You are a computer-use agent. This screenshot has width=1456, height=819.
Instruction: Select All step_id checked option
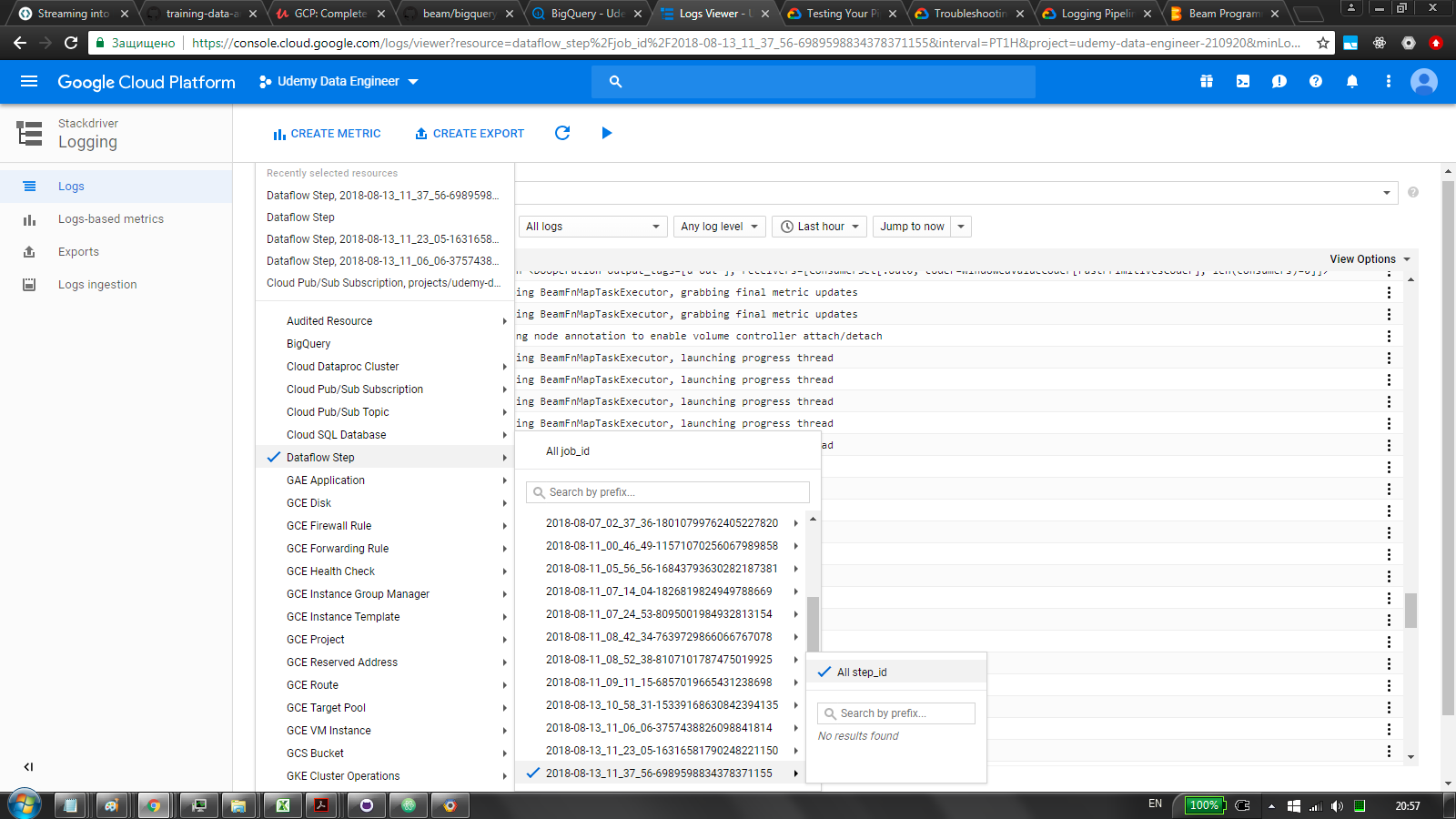coord(896,672)
